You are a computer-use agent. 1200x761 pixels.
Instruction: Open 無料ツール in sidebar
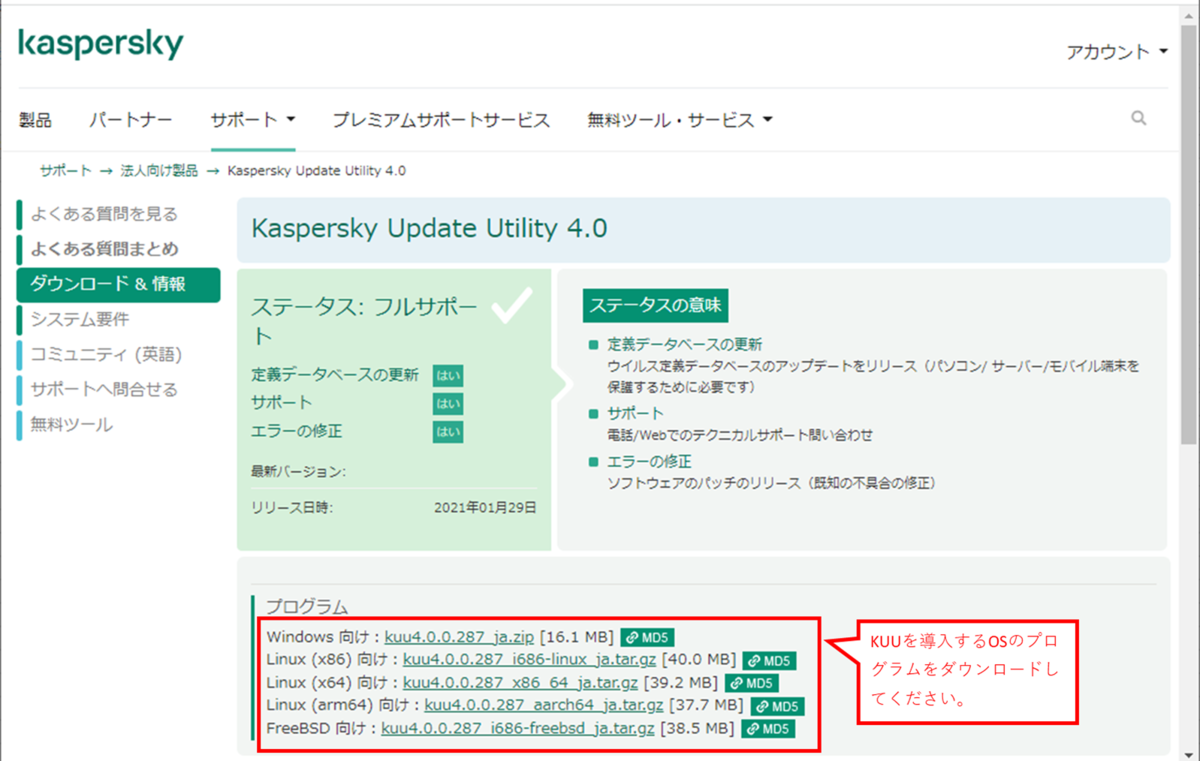click(71, 424)
